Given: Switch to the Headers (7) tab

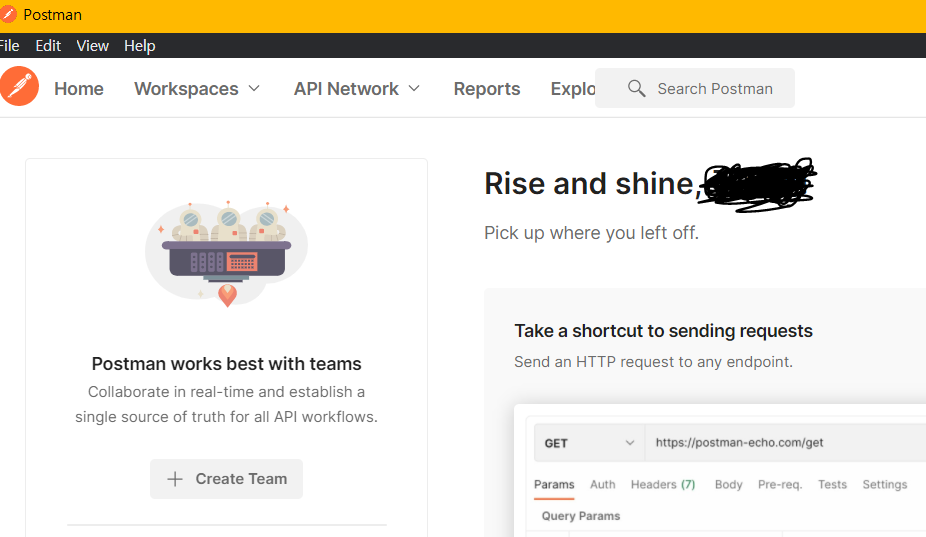Looking at the screenshot, I should click(663, 484).
